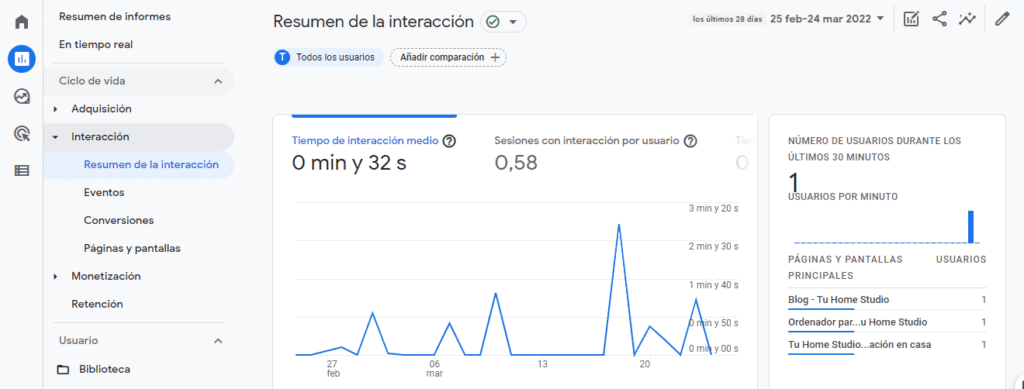Share this report via share icon
Image resolution: width=1024 pixels, height=389 pixels.
tap(939, 19)
